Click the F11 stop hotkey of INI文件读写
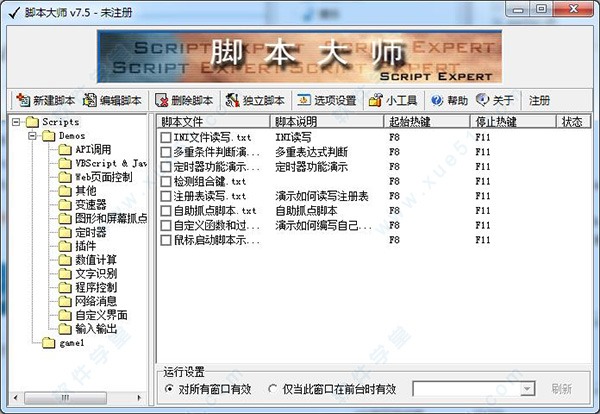 pyautogui.click(x=483, y=137)
